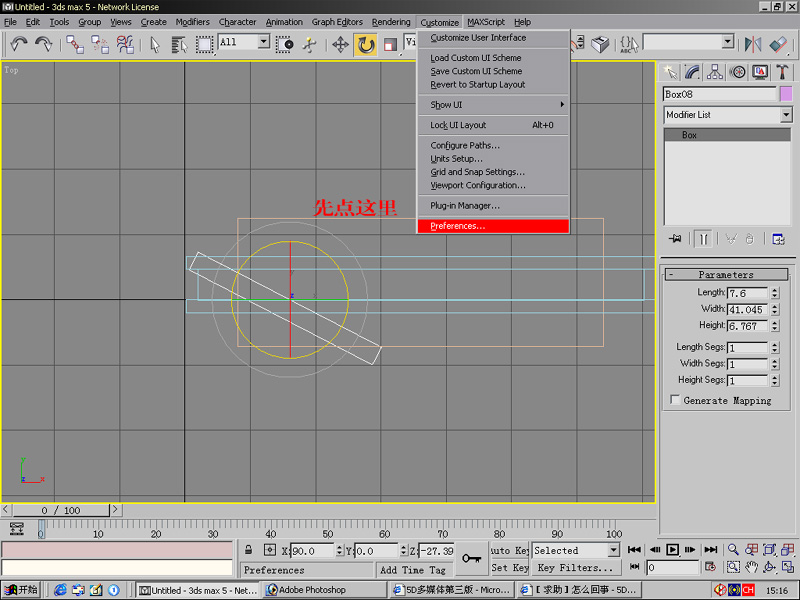Click the Length value field
The height and width of the screenshot is (600, 800).
click(x=747, y=293)
